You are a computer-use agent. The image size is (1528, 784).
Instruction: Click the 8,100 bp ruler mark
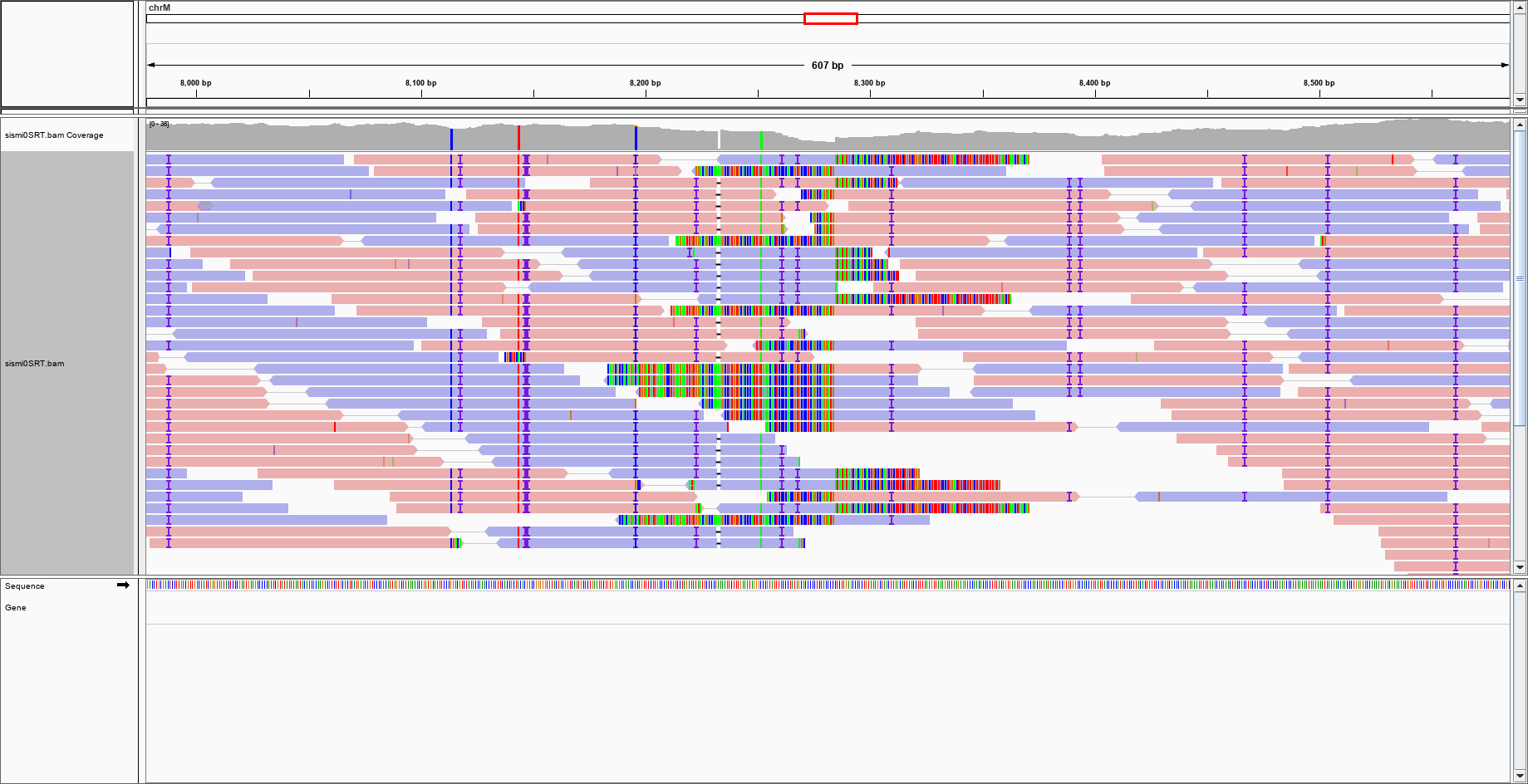coord(421,83)
